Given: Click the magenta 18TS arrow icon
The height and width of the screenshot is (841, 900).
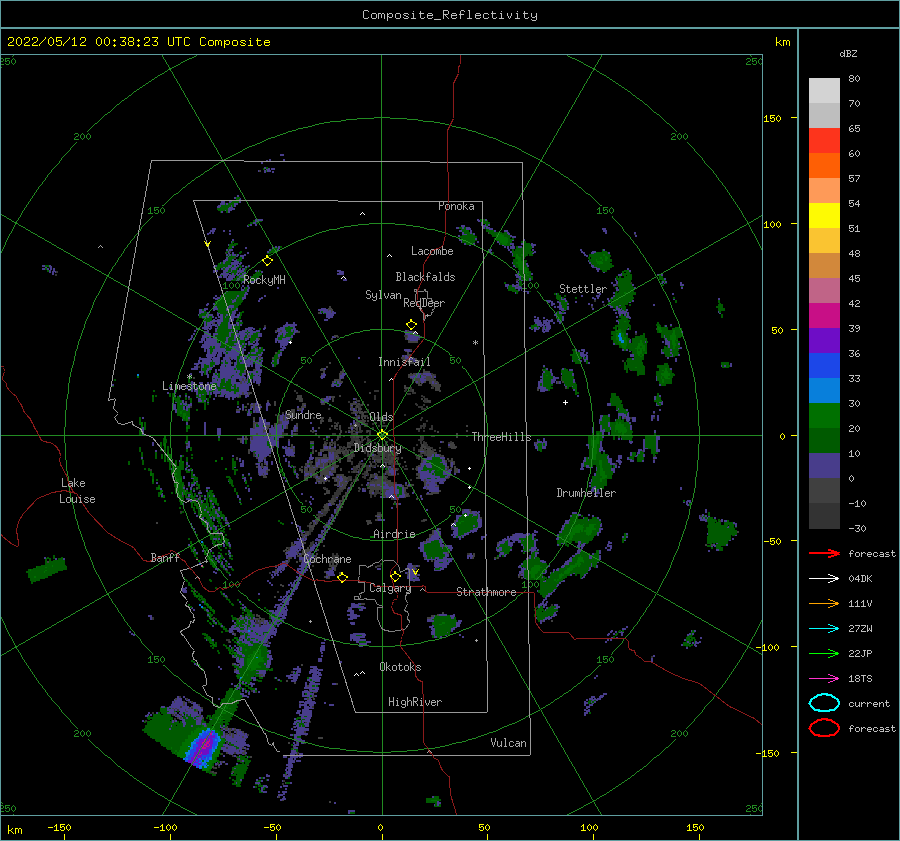Looking at the screenshot, I should click(x=824, y=679).
